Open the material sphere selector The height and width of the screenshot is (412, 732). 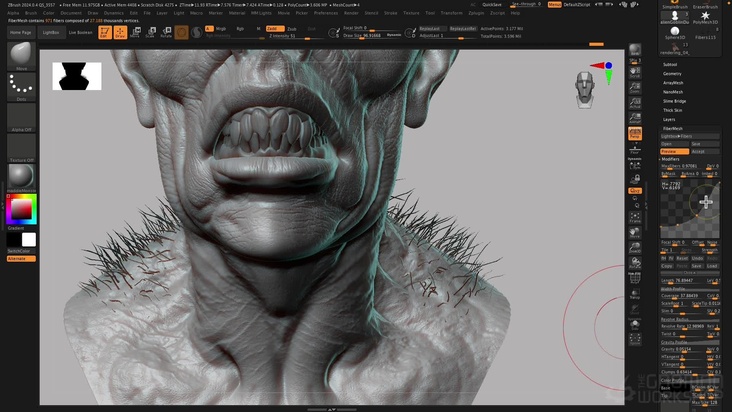21,178
